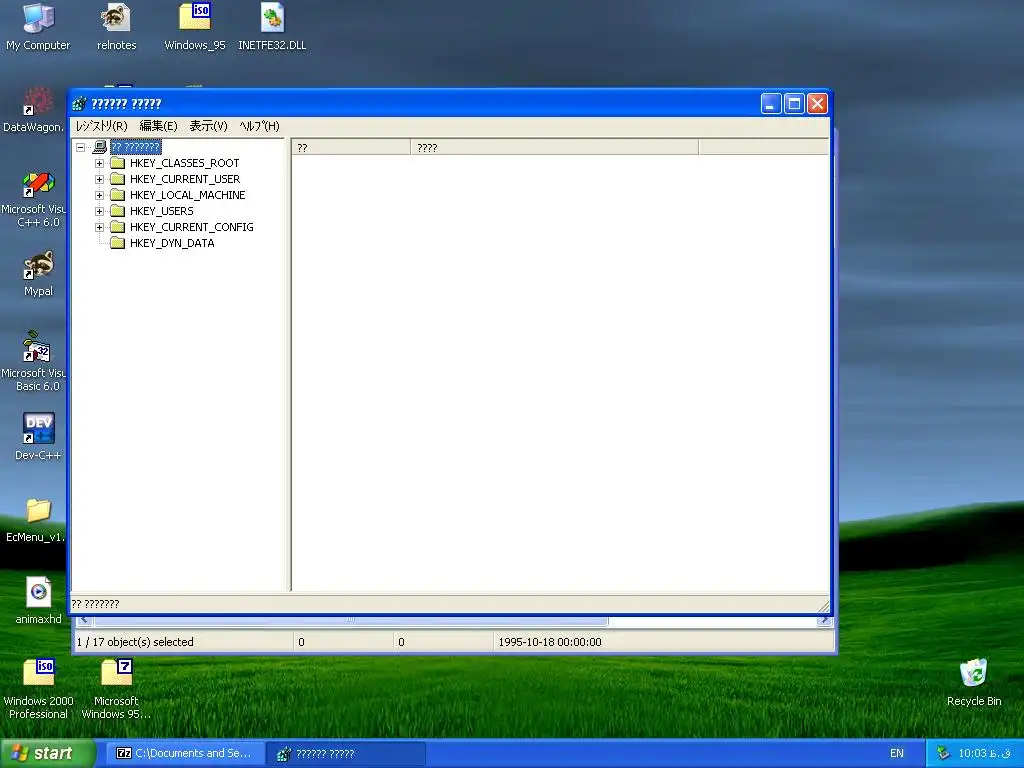
Task: Expand HKEY_LOCAL_MACHINE key
Action: (99, 195)
